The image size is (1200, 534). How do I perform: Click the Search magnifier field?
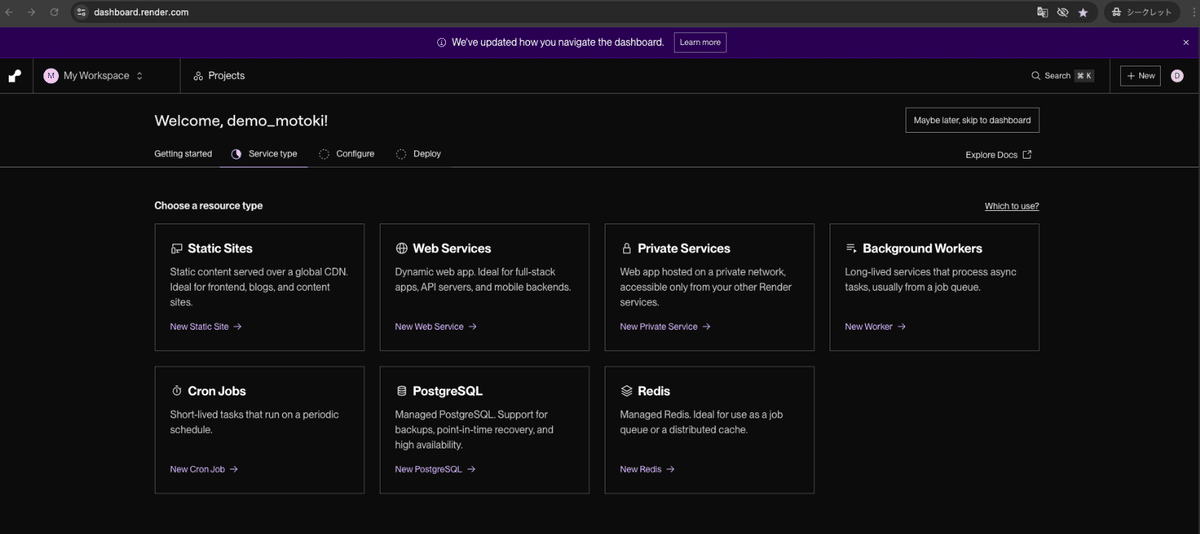[1062, 76]
